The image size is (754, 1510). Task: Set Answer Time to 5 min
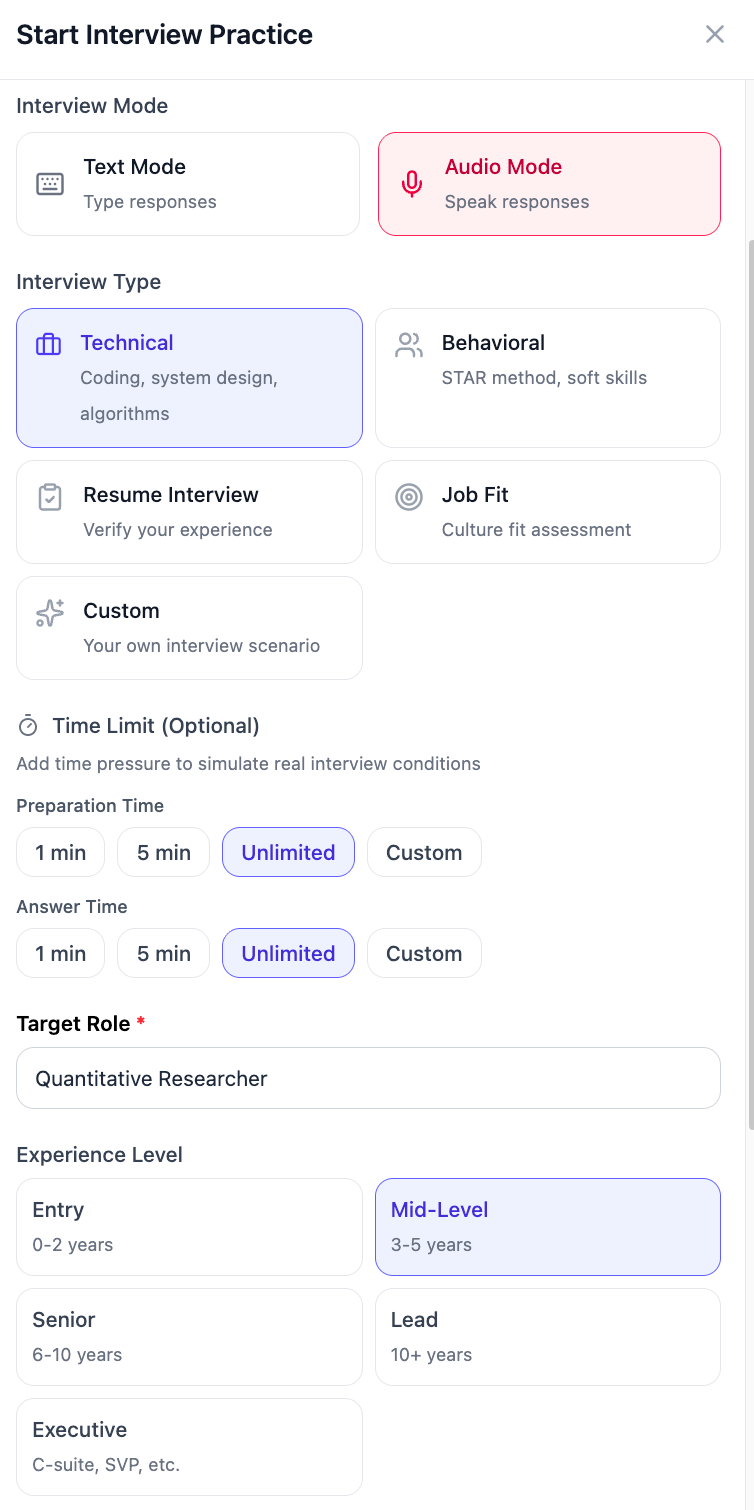[164, 953]
